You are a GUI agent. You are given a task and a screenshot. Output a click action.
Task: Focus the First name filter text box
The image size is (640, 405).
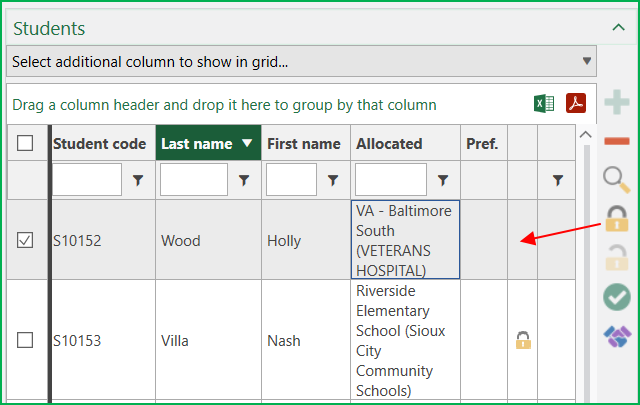[291, 179]
